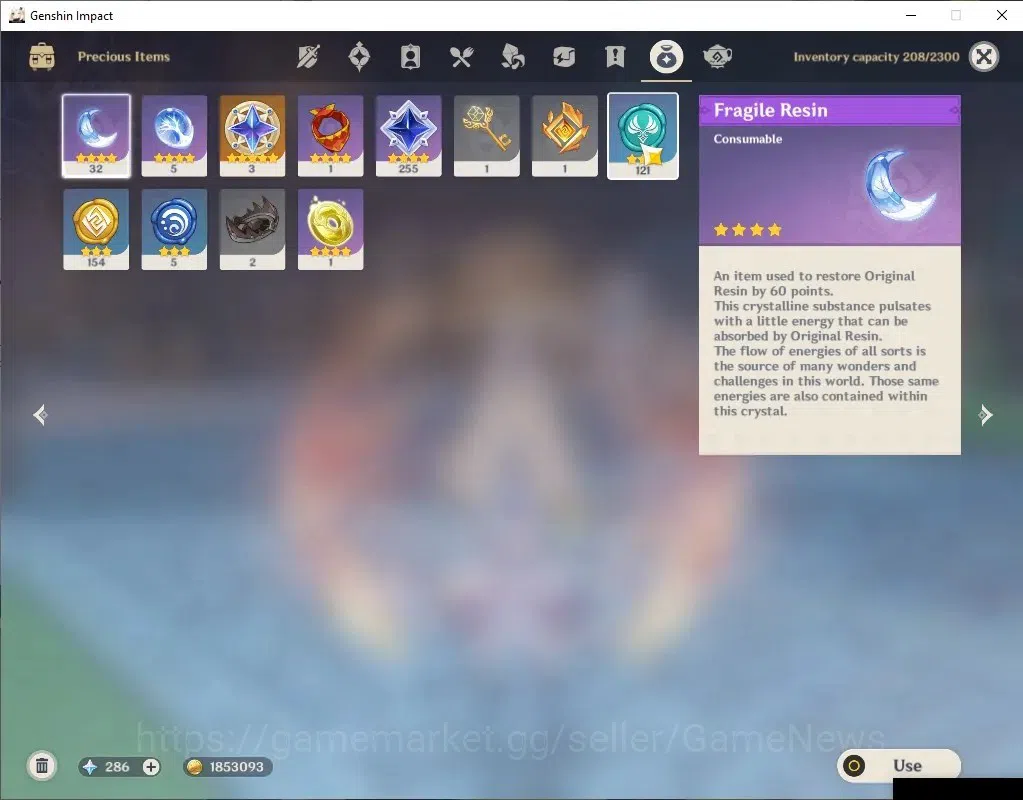
Task: Minimize the Genshin Impact window
Action: [x=911, y=15]
